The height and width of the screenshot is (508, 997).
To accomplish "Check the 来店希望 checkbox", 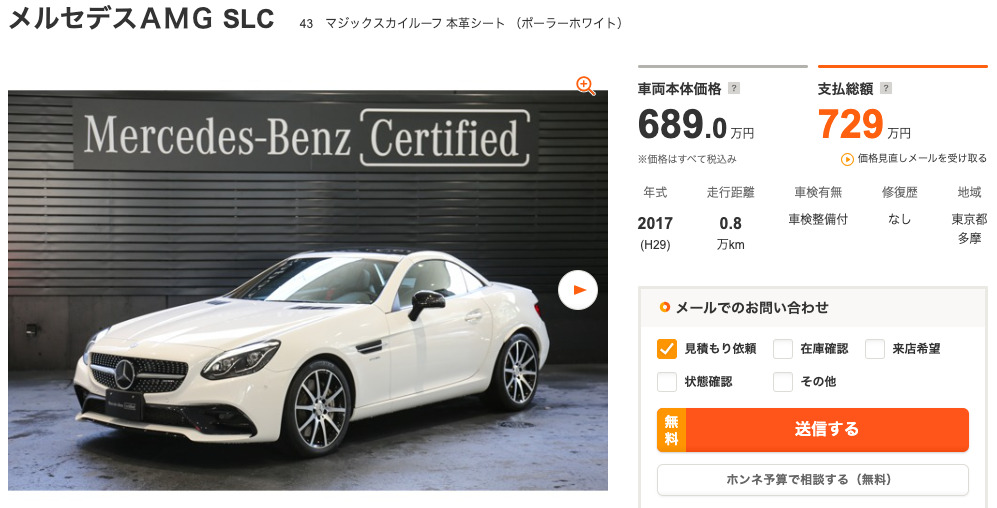I will pyautogui.click(x=875, y=348).
